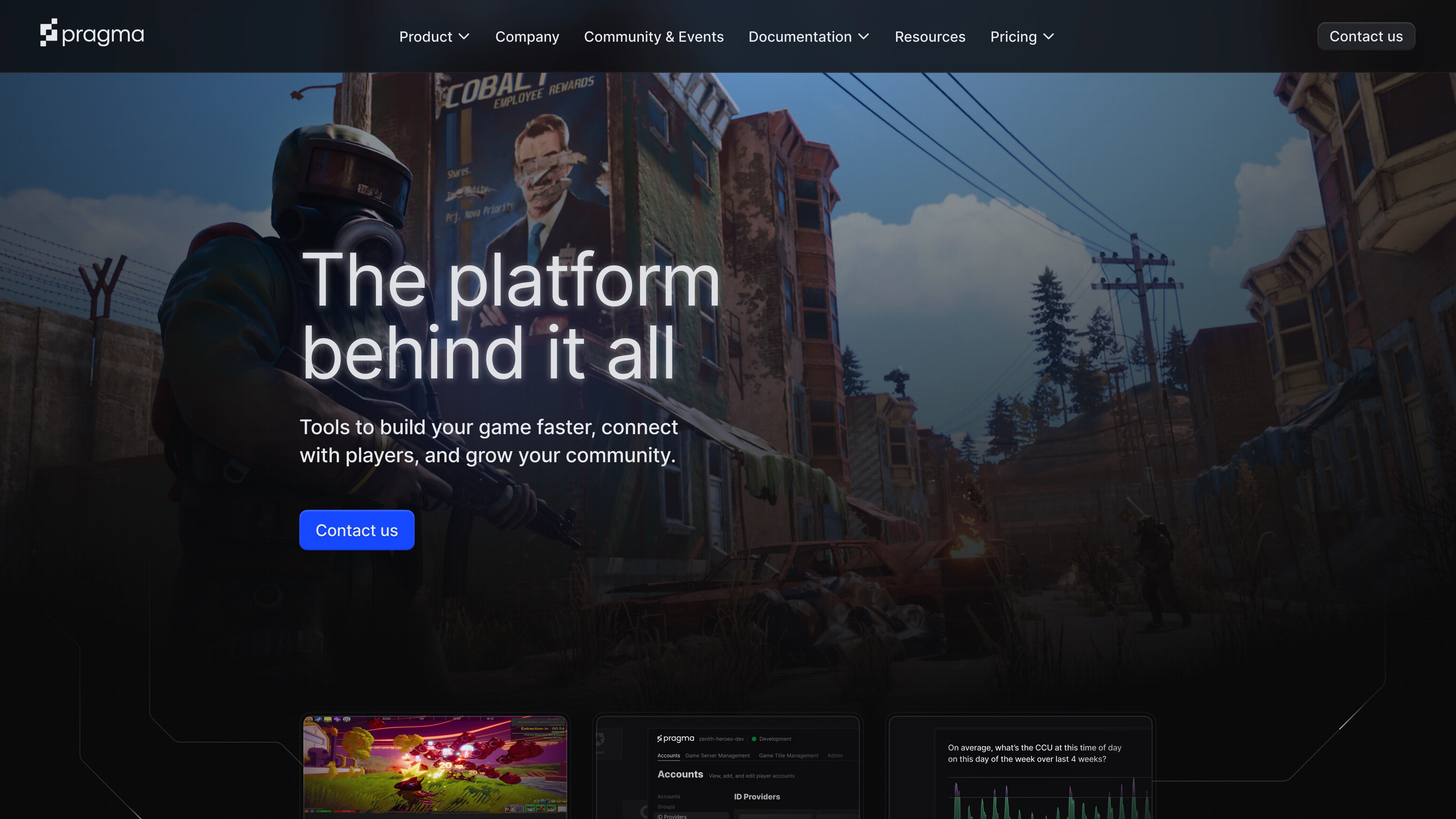Click the bold Accounts page heading
Screen dimensions: 1456x819
click(x=680, y=774)
